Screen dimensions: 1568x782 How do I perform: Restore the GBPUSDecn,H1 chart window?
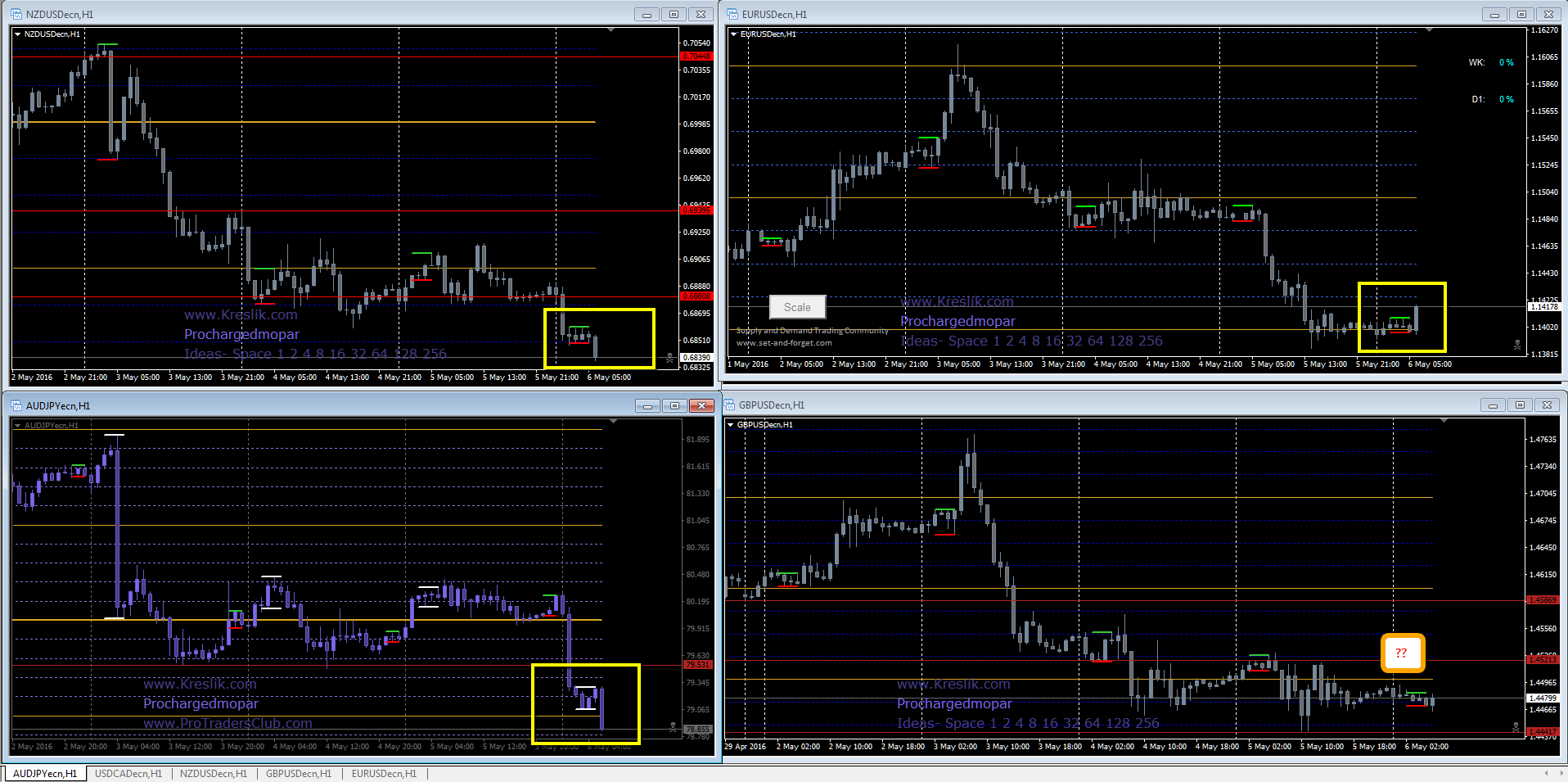point(1520,405)
